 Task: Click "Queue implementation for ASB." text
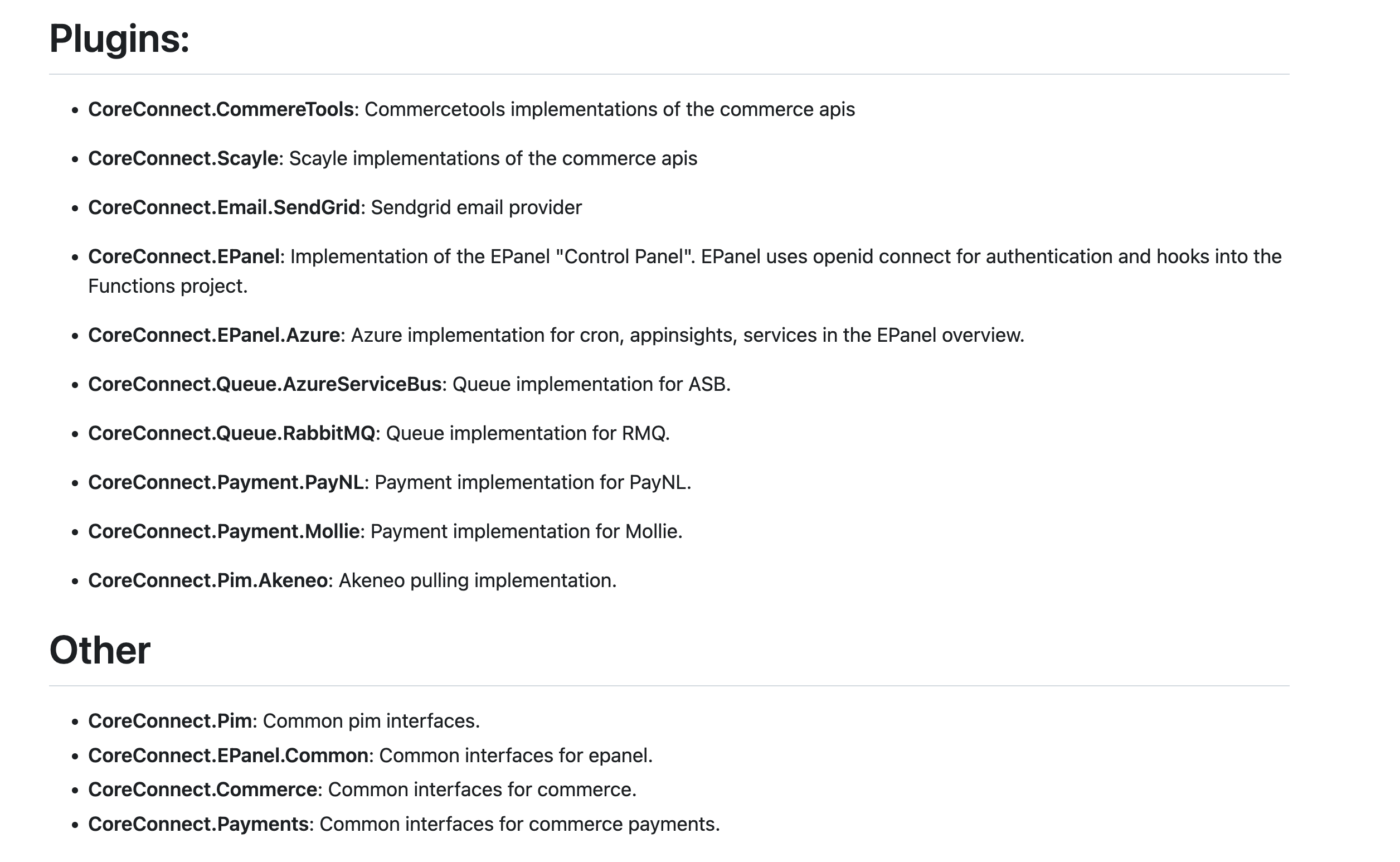pos(591,384)
